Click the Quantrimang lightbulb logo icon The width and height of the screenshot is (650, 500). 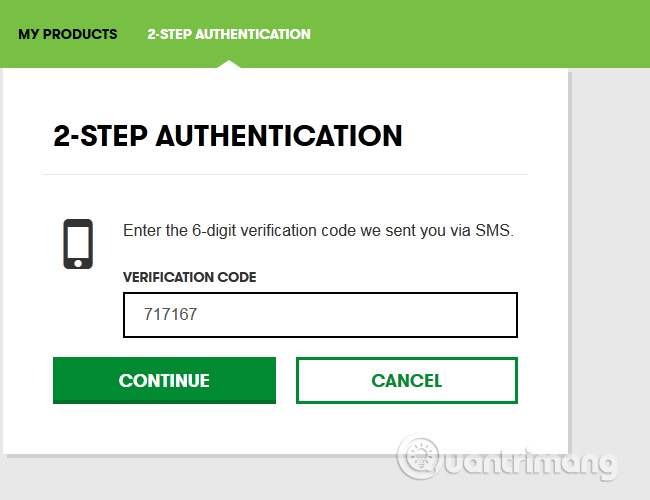419,457
